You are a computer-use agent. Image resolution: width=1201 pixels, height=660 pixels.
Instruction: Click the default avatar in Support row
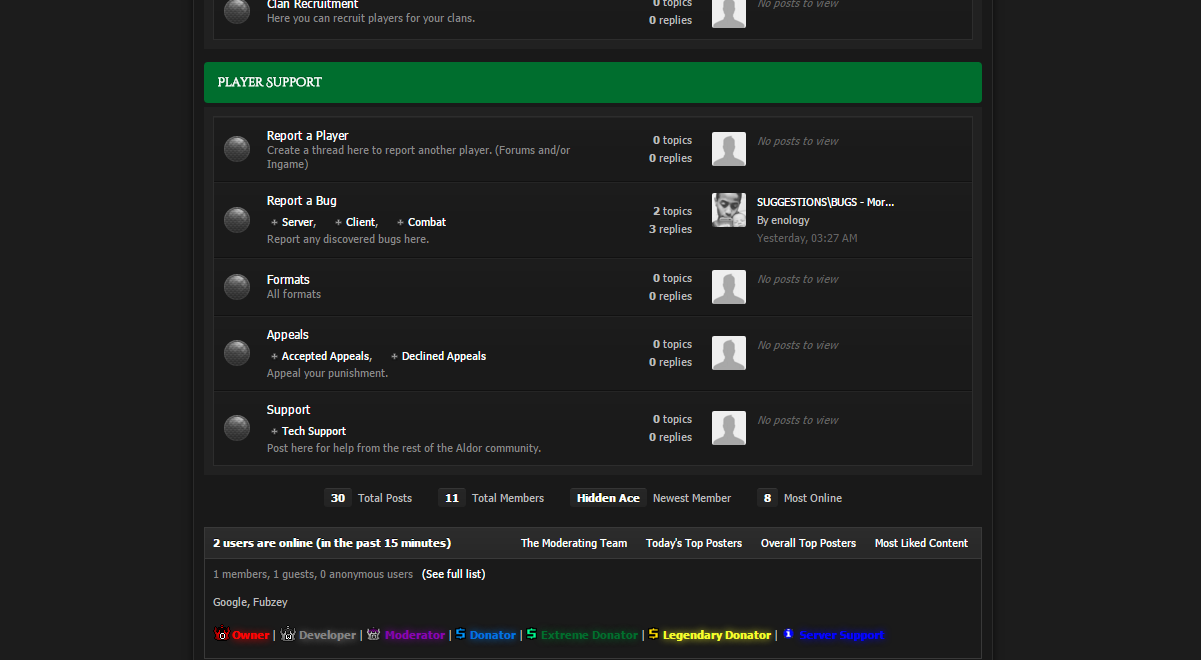(729, 428)
